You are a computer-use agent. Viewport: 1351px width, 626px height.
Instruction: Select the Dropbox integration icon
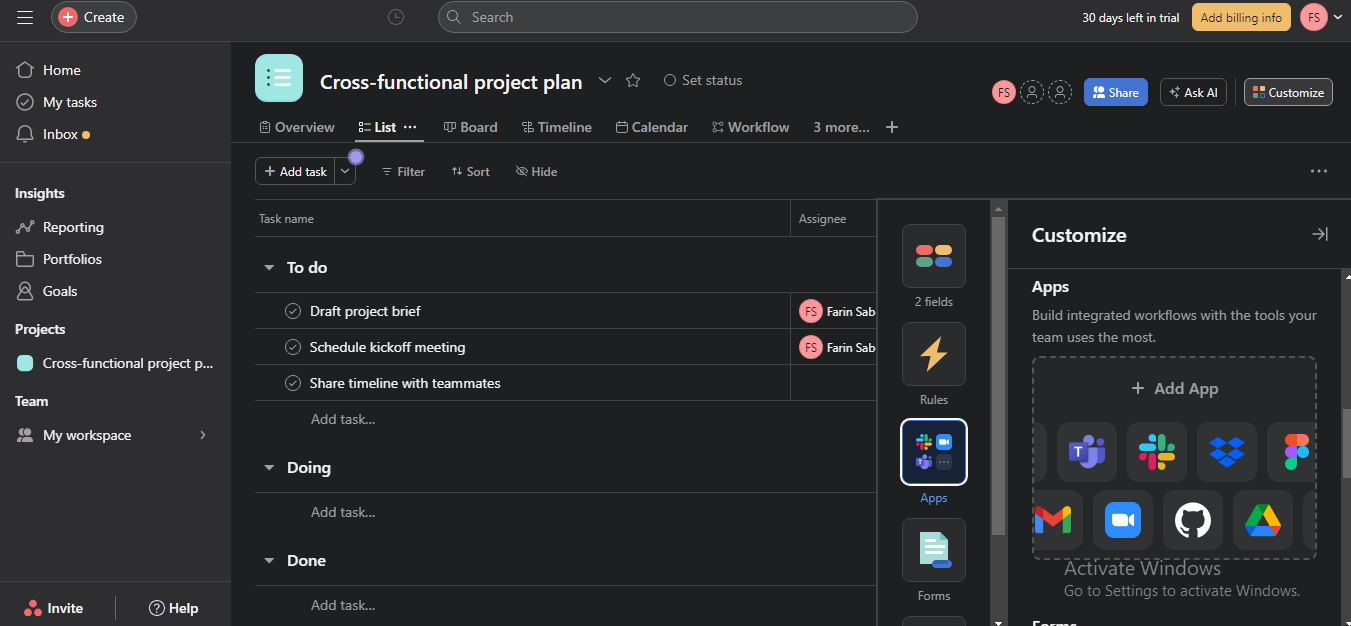(x=1226, y=452)
